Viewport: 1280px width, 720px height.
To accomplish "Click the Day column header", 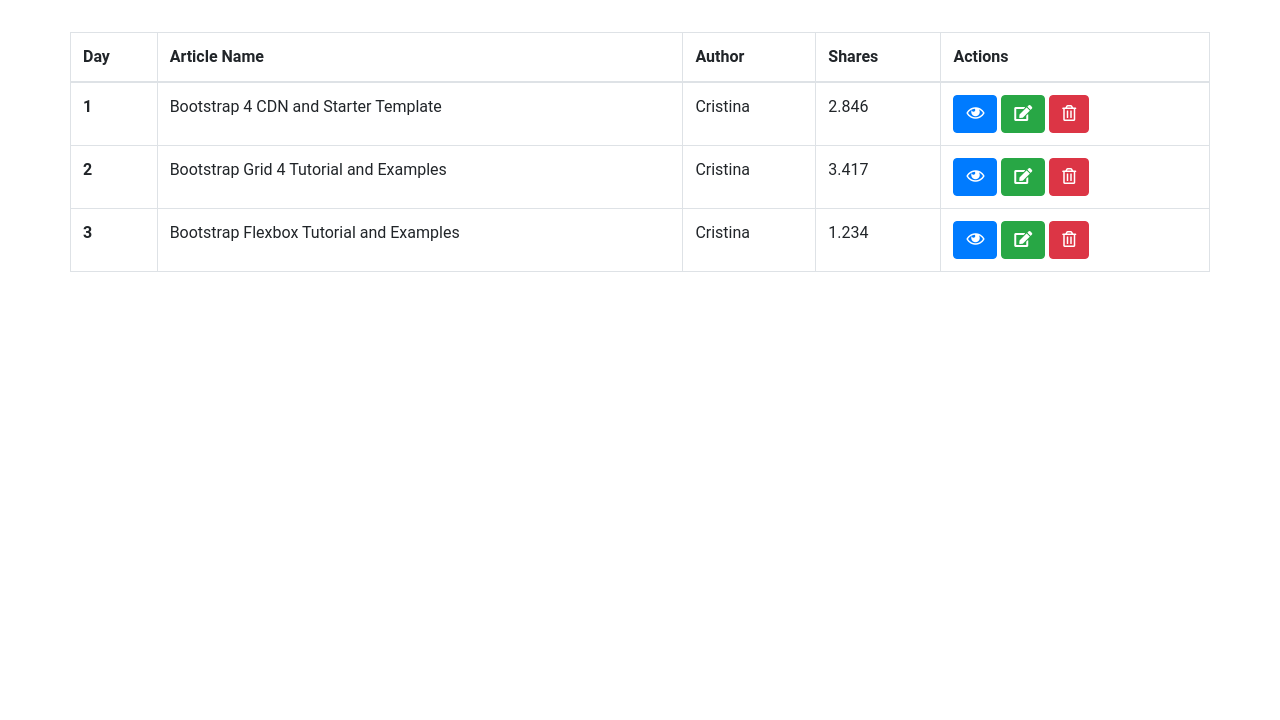I will coord(96,57).
